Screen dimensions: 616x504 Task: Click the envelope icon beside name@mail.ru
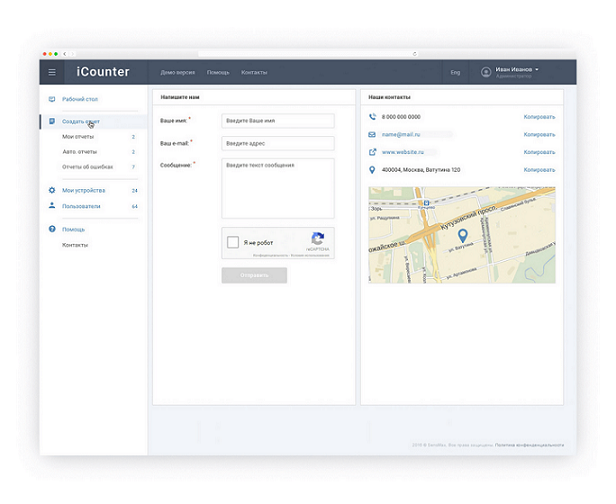pyautogui.click(x=372, y=134)
